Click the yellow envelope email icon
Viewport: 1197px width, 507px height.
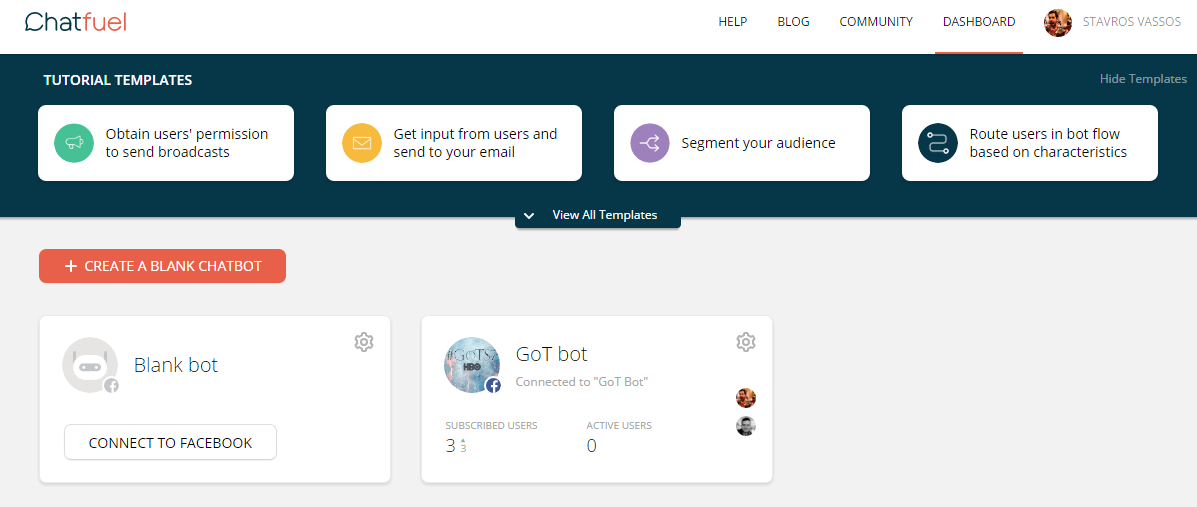(362, 143)
